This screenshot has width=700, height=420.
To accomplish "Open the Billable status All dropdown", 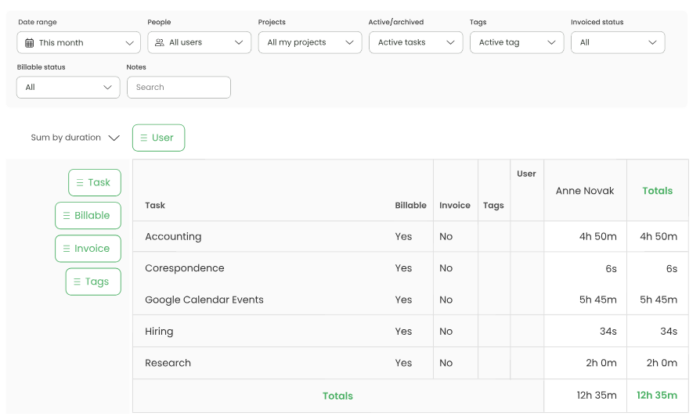I will (x=68, y=87).
